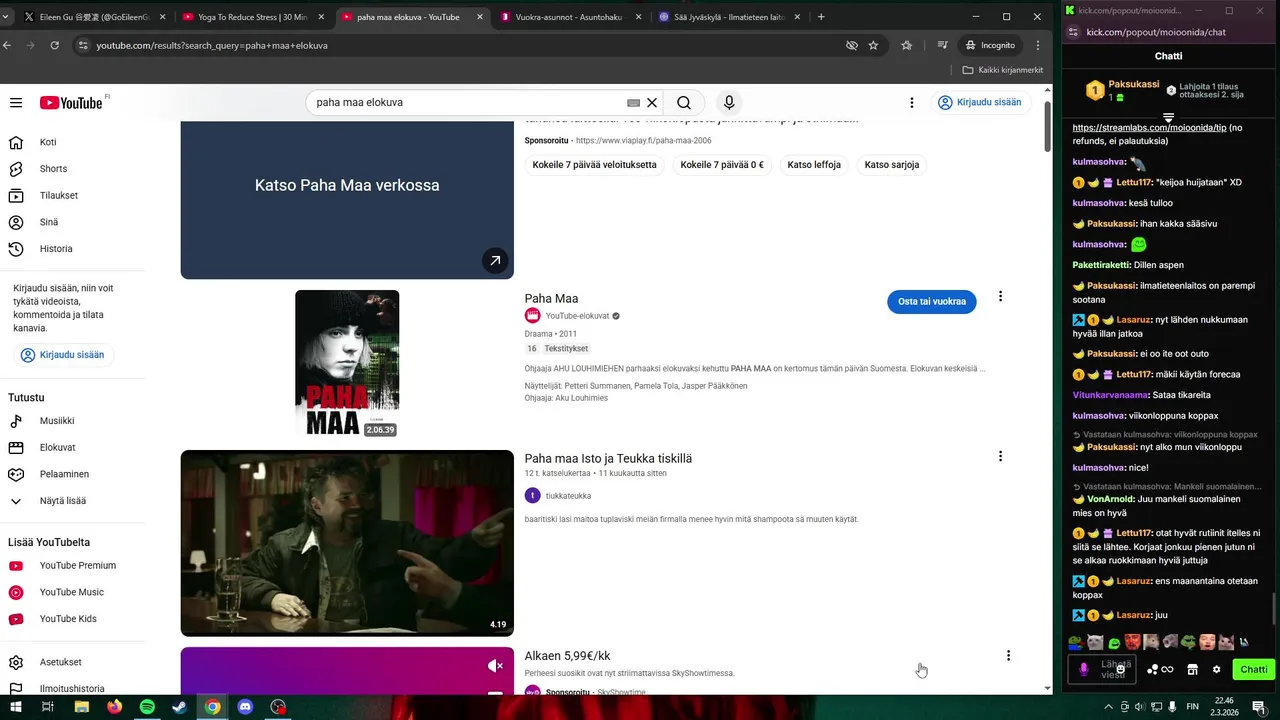
Task: Open YouTube Music in the sidebar
Action: coord(72,592)
